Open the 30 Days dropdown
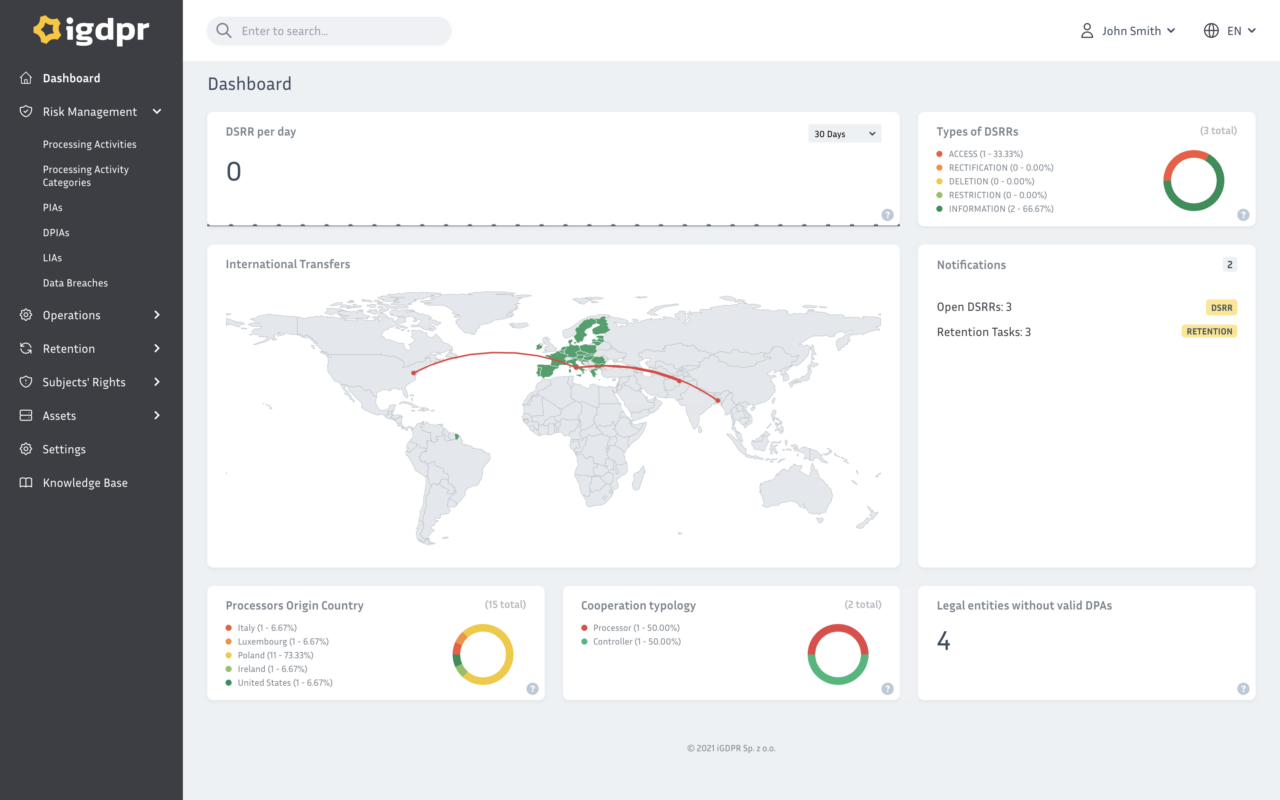The image size is (1280, 800). (x=844, y=132)
